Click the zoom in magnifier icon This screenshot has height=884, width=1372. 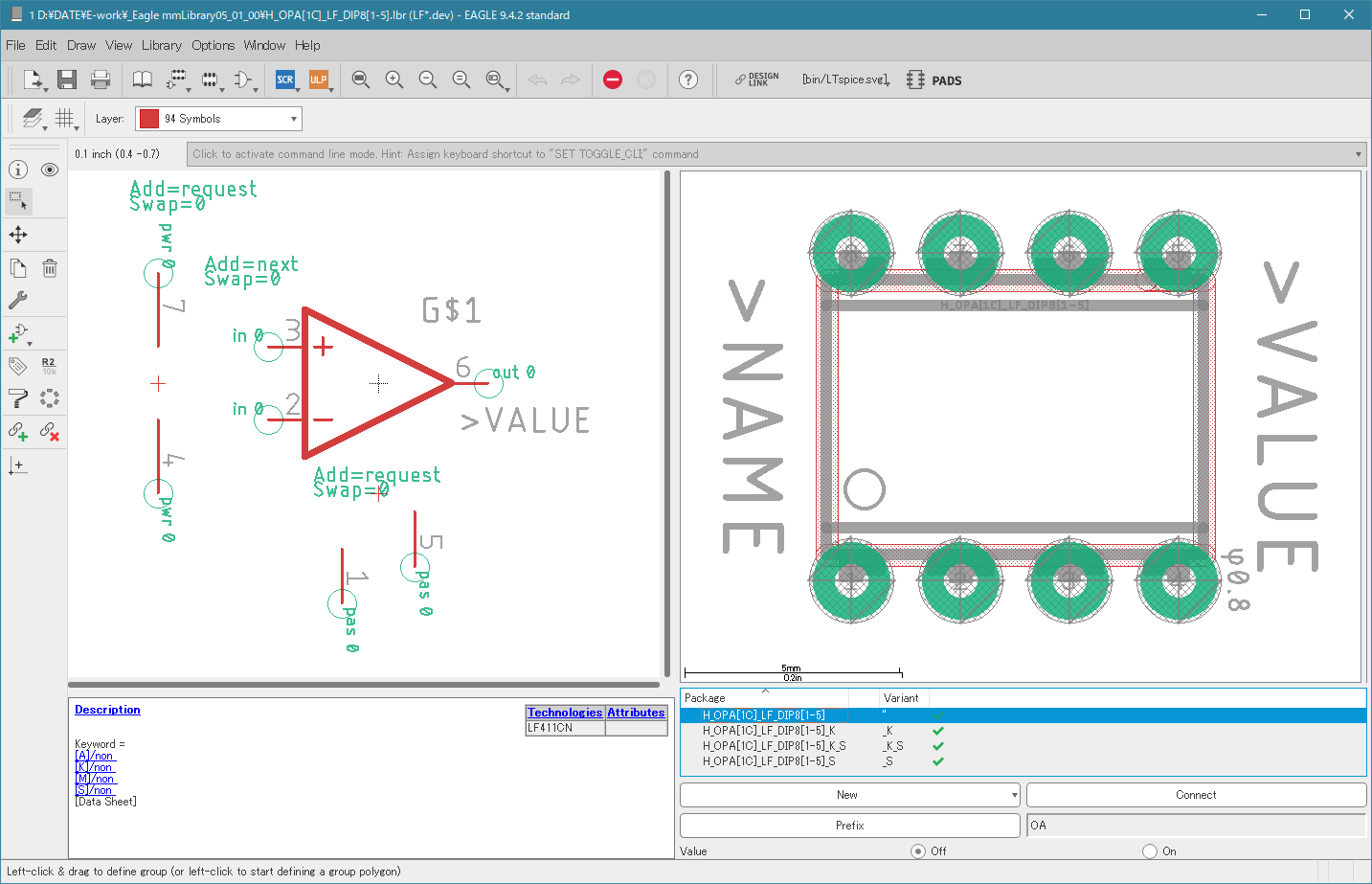pos(394,79)
